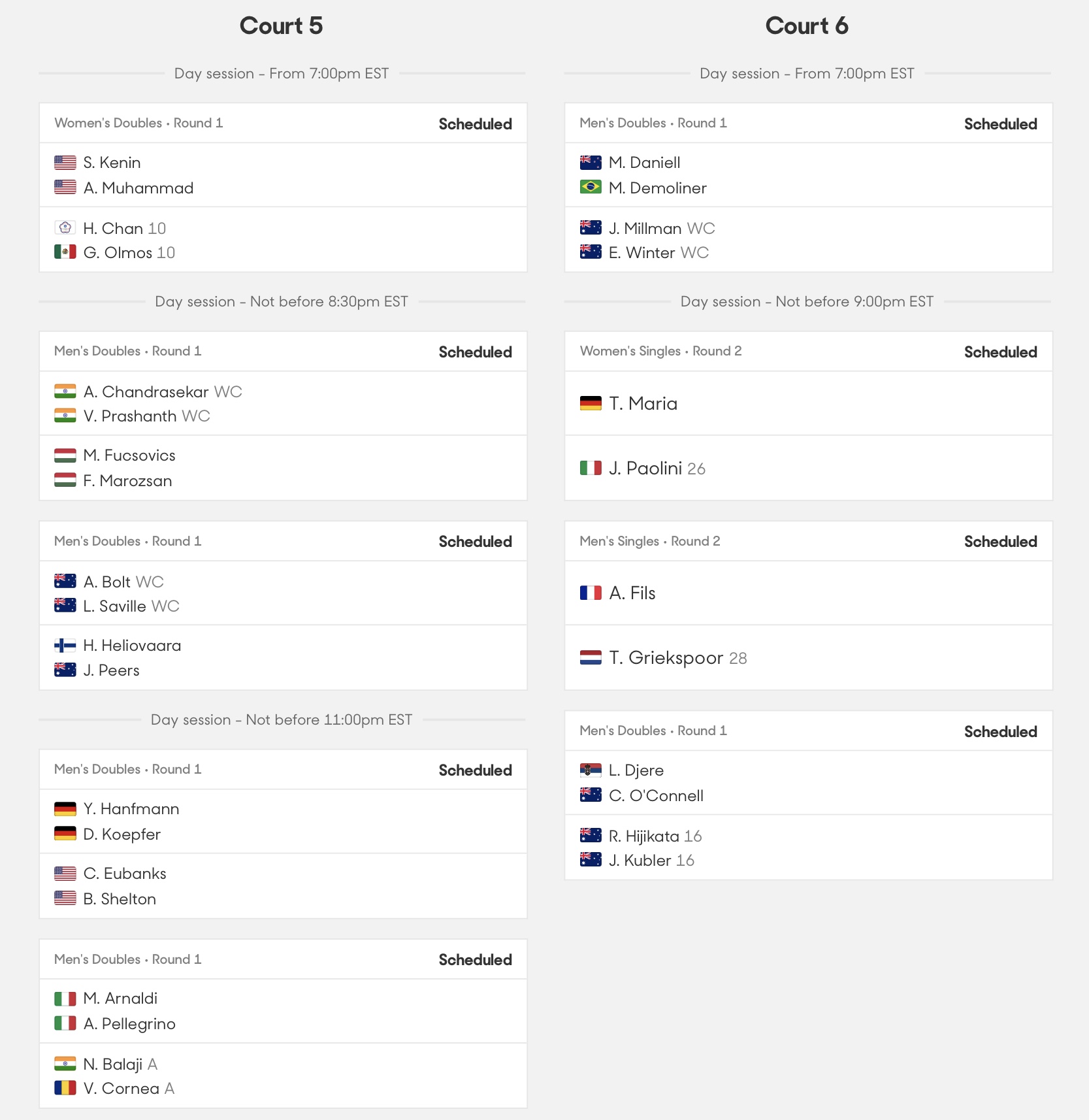Select the Court 5 heading
The image size is (1089, 1120).
tap(281, 26)
